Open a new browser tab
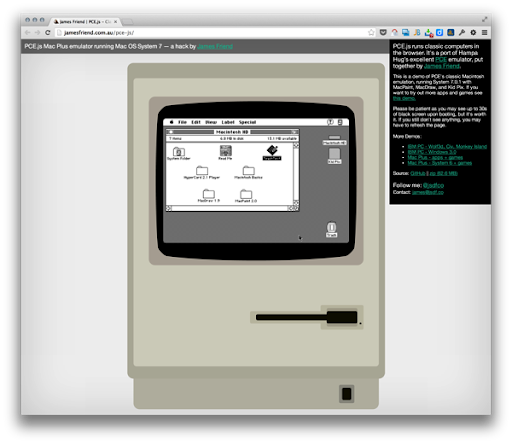The width and height of the screenshot is (512, 444). 127,22
